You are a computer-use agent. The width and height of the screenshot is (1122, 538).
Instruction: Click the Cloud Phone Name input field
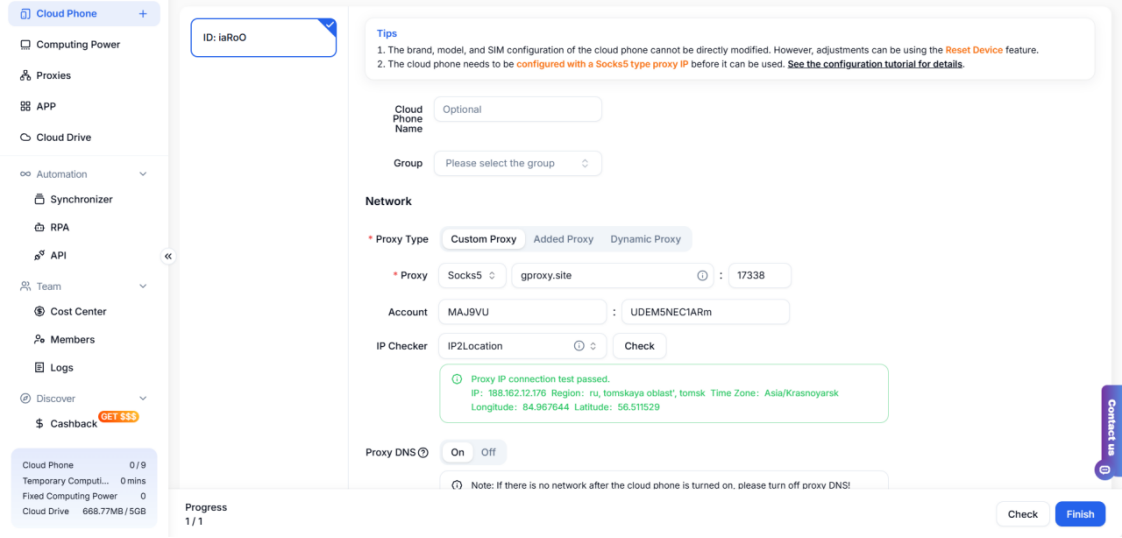[x=517, y=110]
